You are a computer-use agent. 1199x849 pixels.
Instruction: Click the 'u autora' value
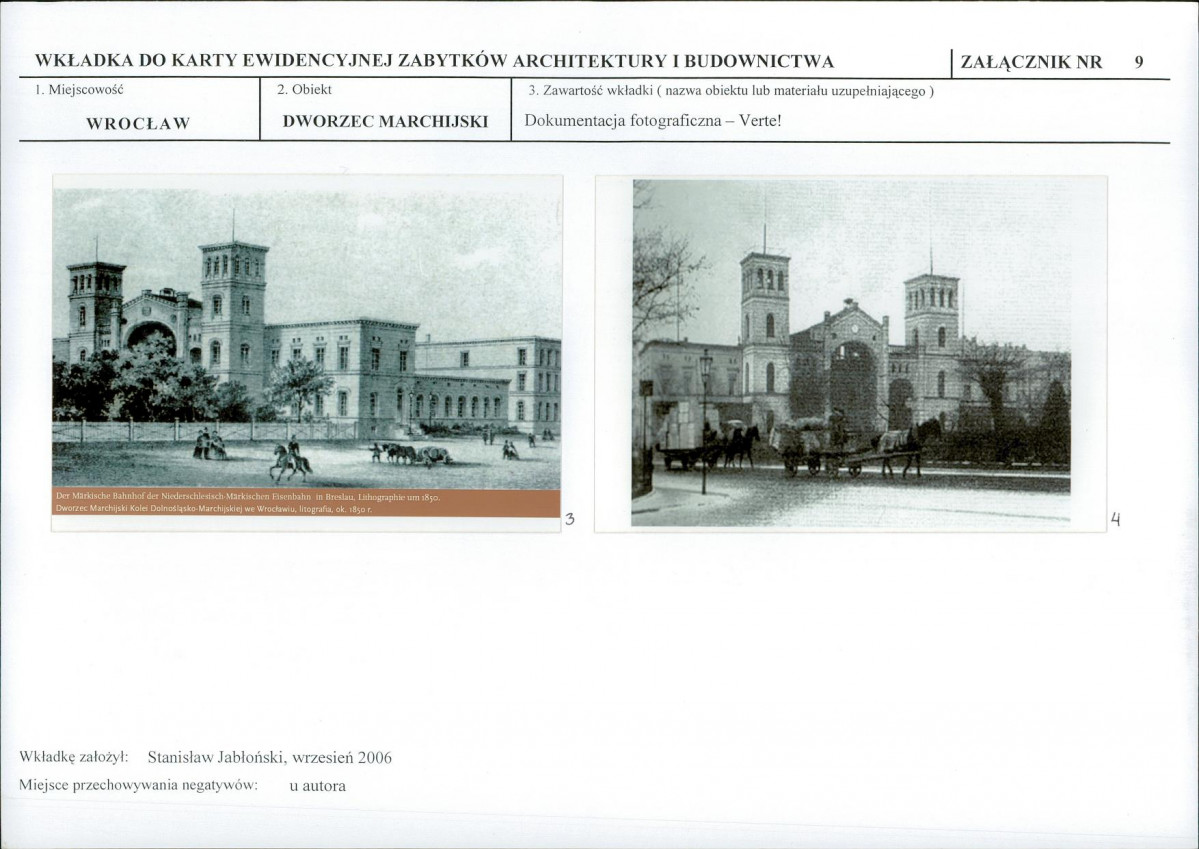pyautogui.click(x=317, y=786)
